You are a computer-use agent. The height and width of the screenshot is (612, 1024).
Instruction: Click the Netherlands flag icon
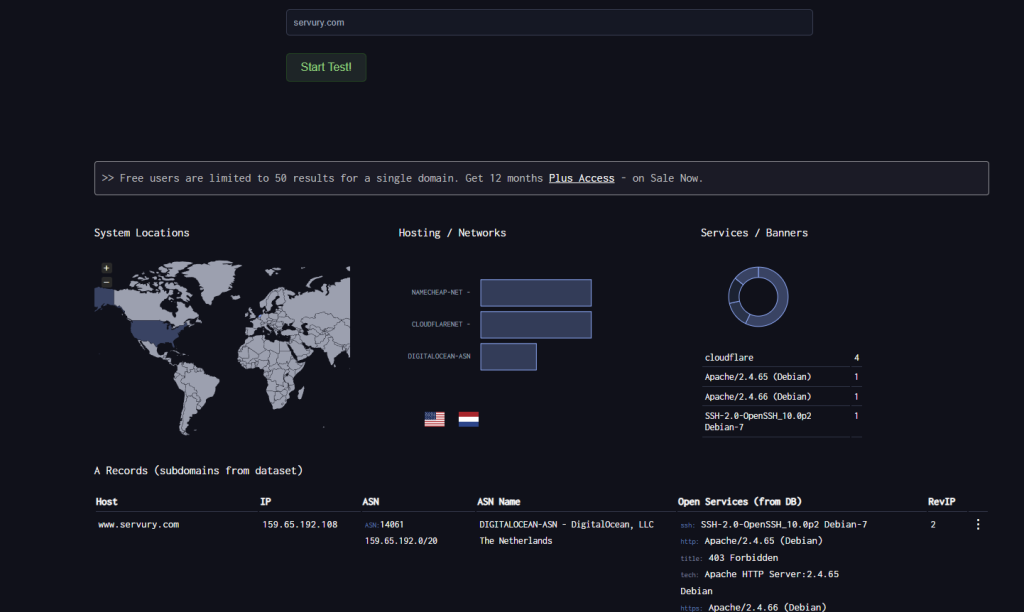[x=468, y=419]
